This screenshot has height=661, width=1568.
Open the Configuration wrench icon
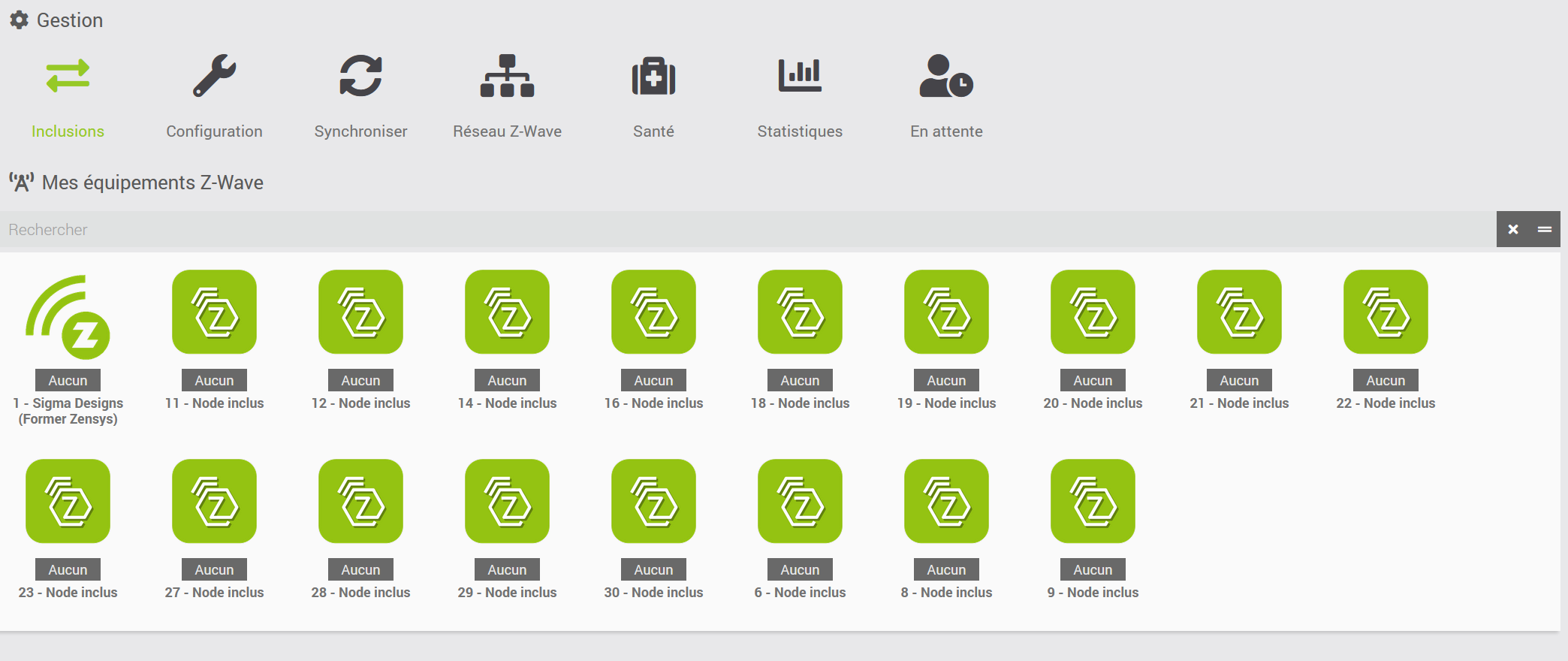point(214,76)
